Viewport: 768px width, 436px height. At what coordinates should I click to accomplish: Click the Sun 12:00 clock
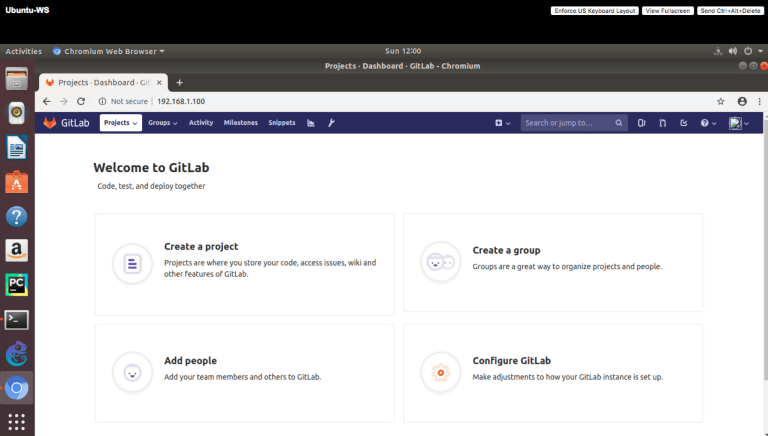click(403, 51)
